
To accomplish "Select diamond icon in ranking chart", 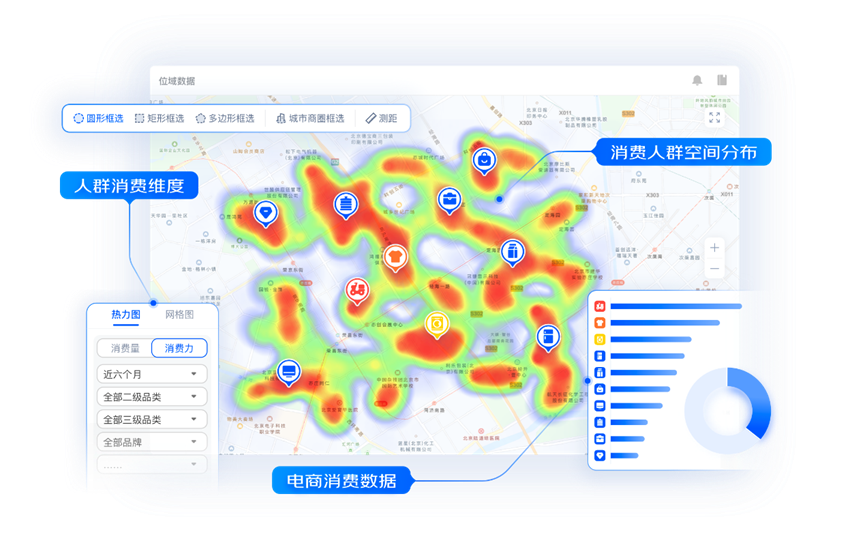I will (x=600, y=455).
